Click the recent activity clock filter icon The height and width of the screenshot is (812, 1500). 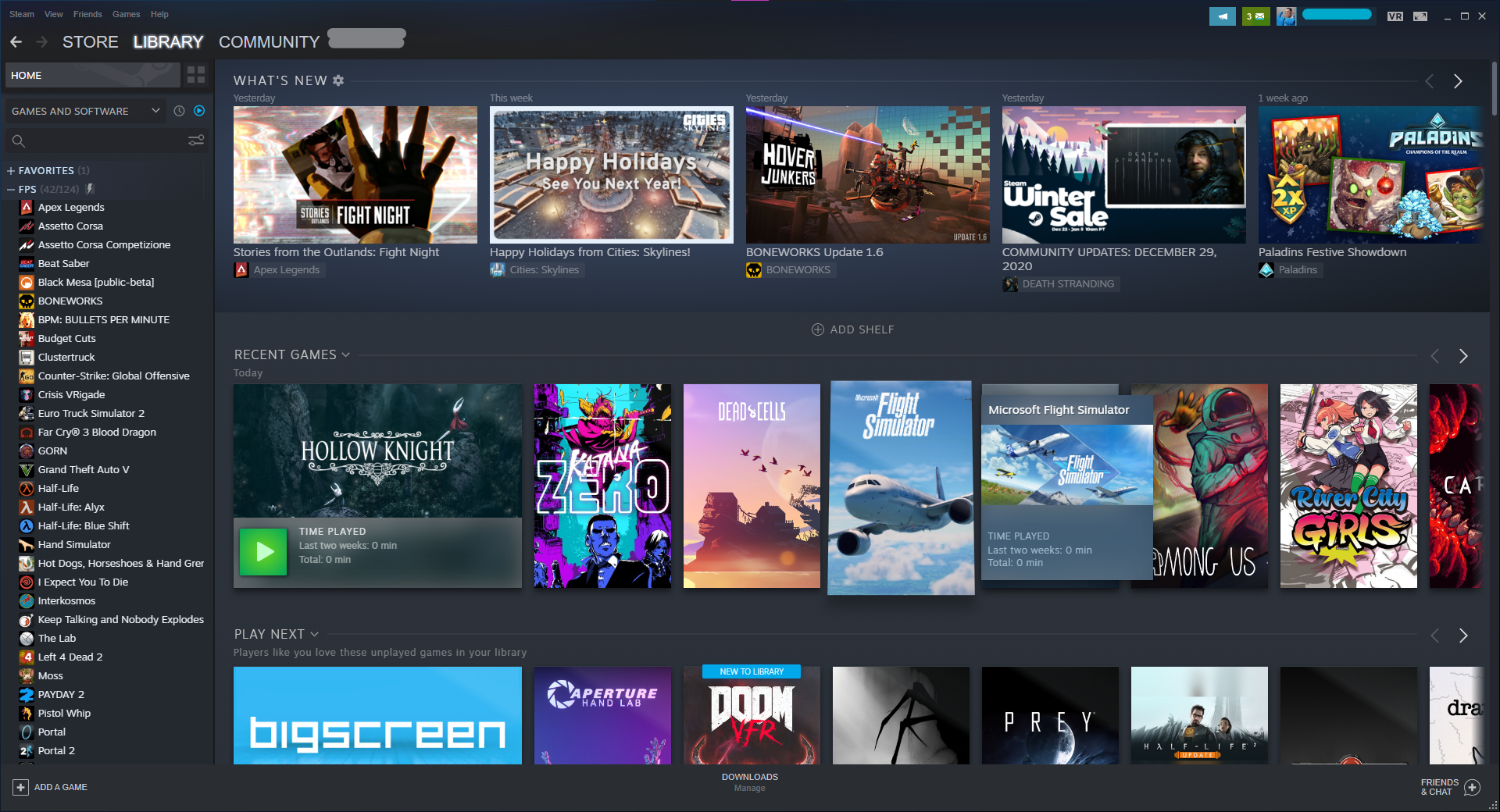[x=179, y=111]
